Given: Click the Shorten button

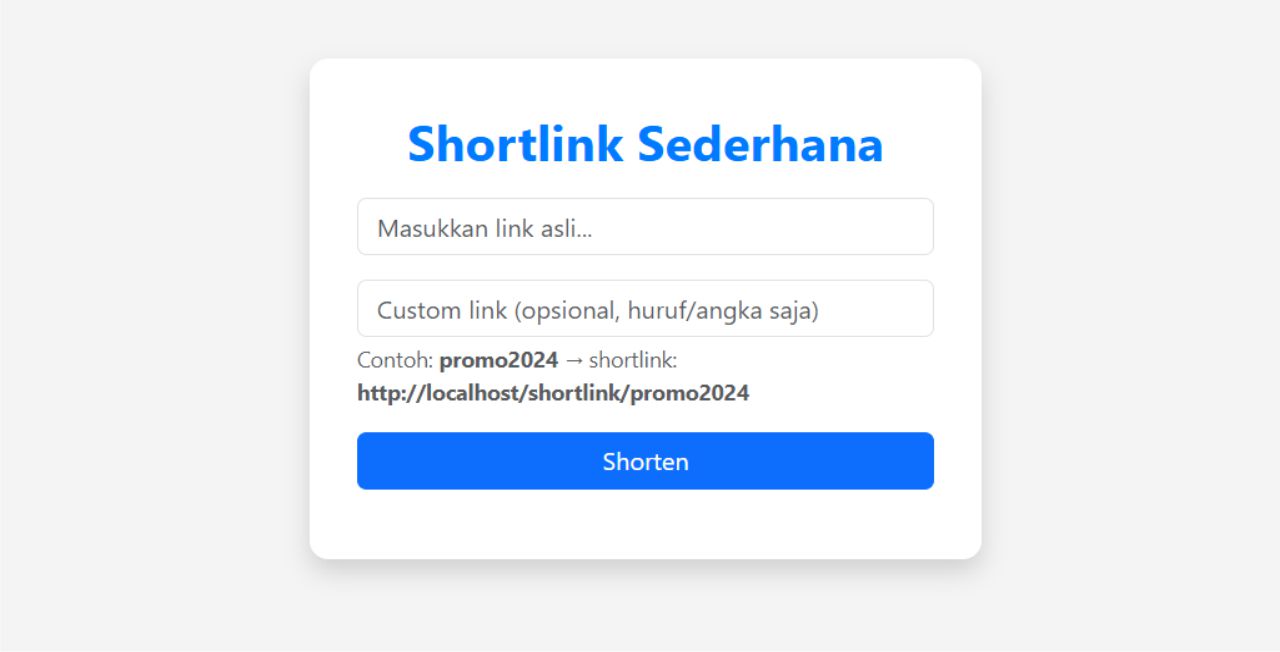Looking at the screenshot, I should pos(645,461).
